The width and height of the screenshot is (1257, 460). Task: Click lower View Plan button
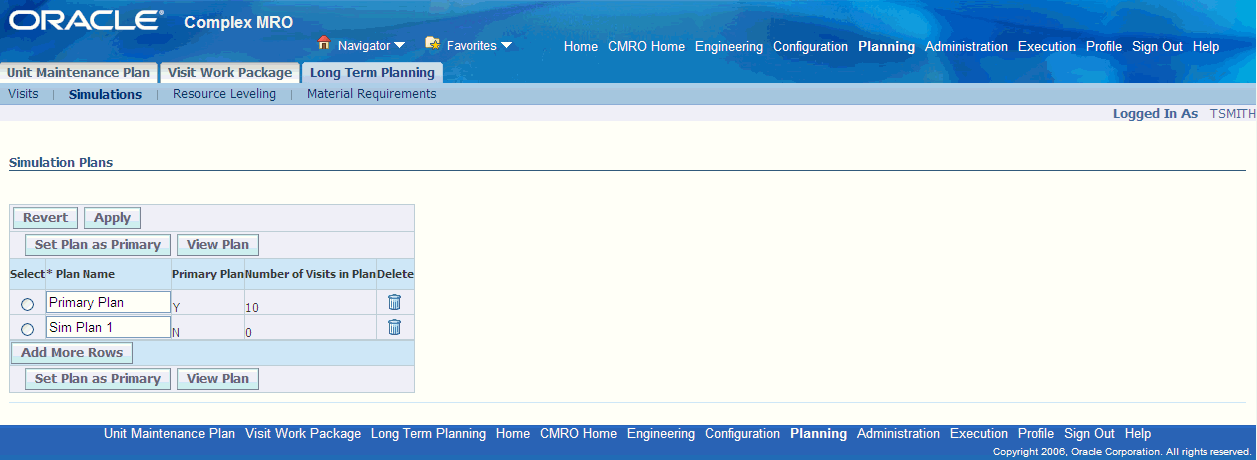(218, 379)
